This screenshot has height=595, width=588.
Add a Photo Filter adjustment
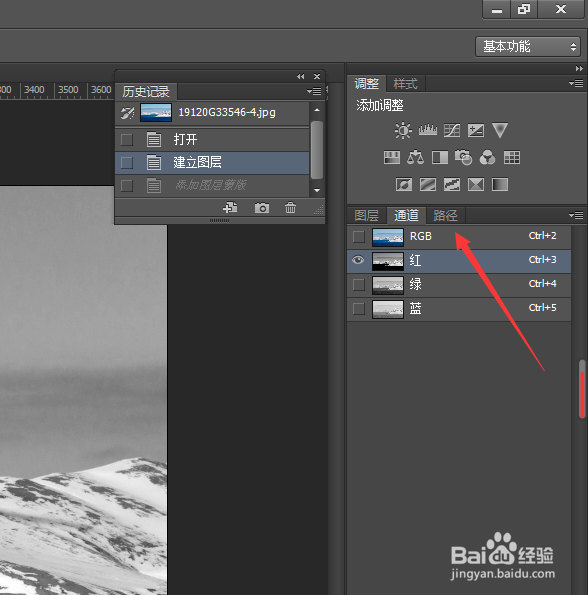pyautogui.click(x=463, y=157)
